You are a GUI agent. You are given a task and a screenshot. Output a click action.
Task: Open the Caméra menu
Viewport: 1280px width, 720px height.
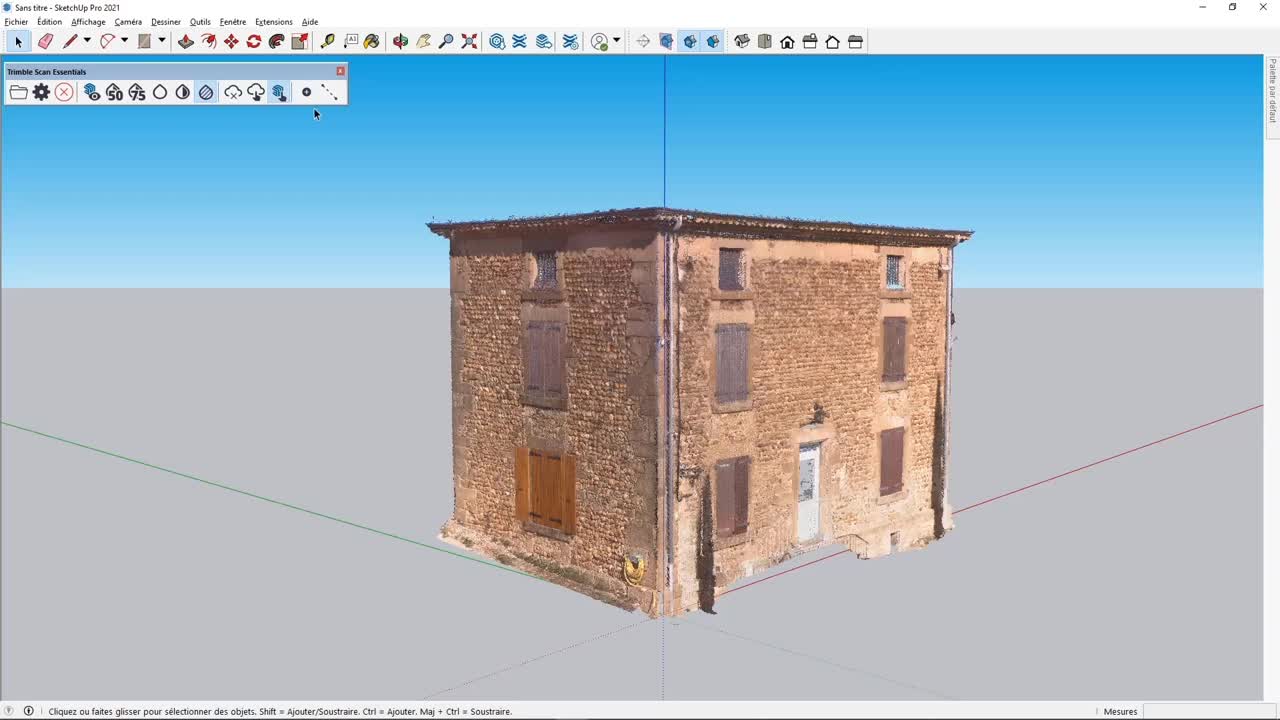tap(127, 21)
